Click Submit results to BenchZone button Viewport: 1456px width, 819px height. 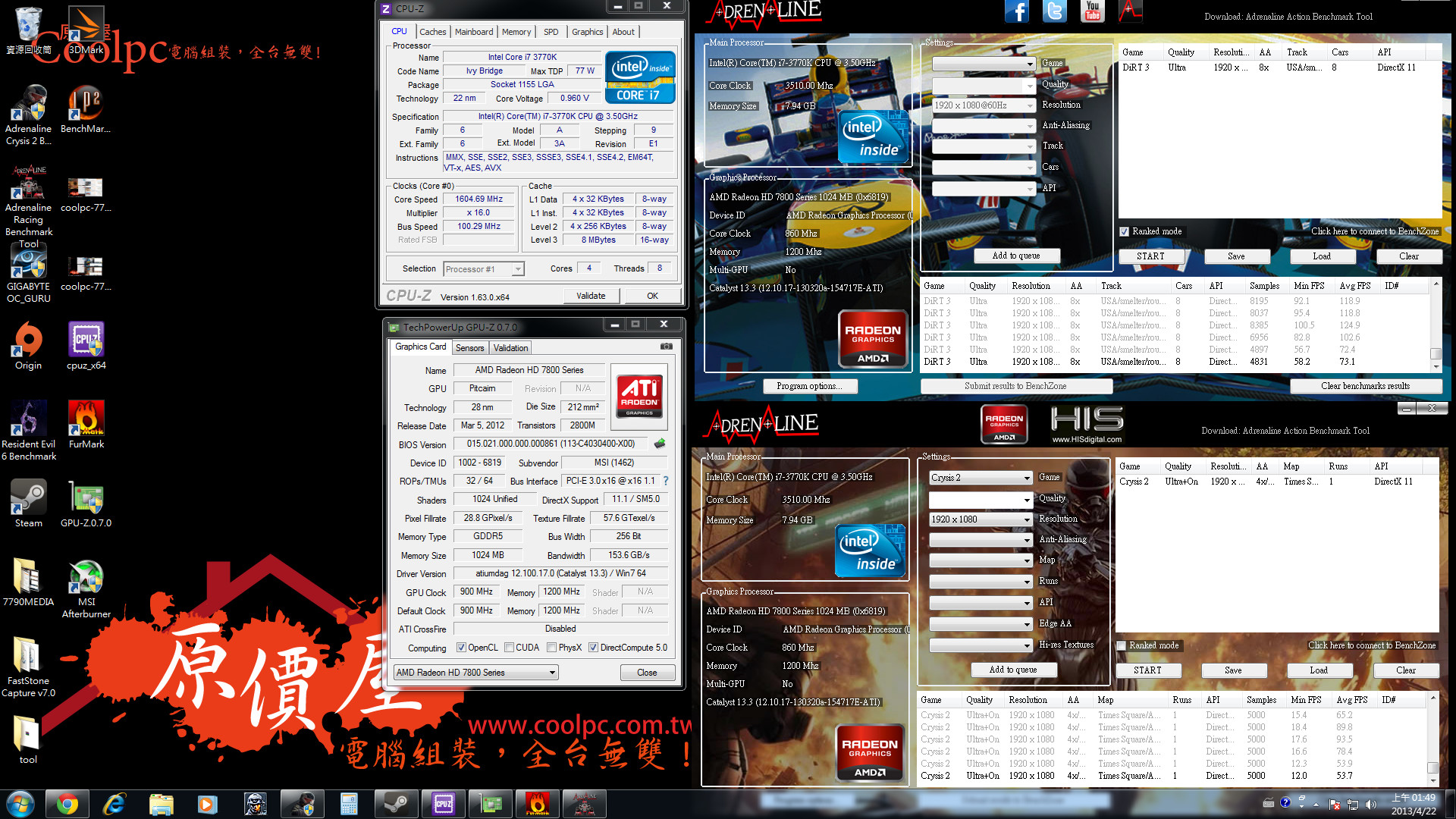[x=1016, y=386]
